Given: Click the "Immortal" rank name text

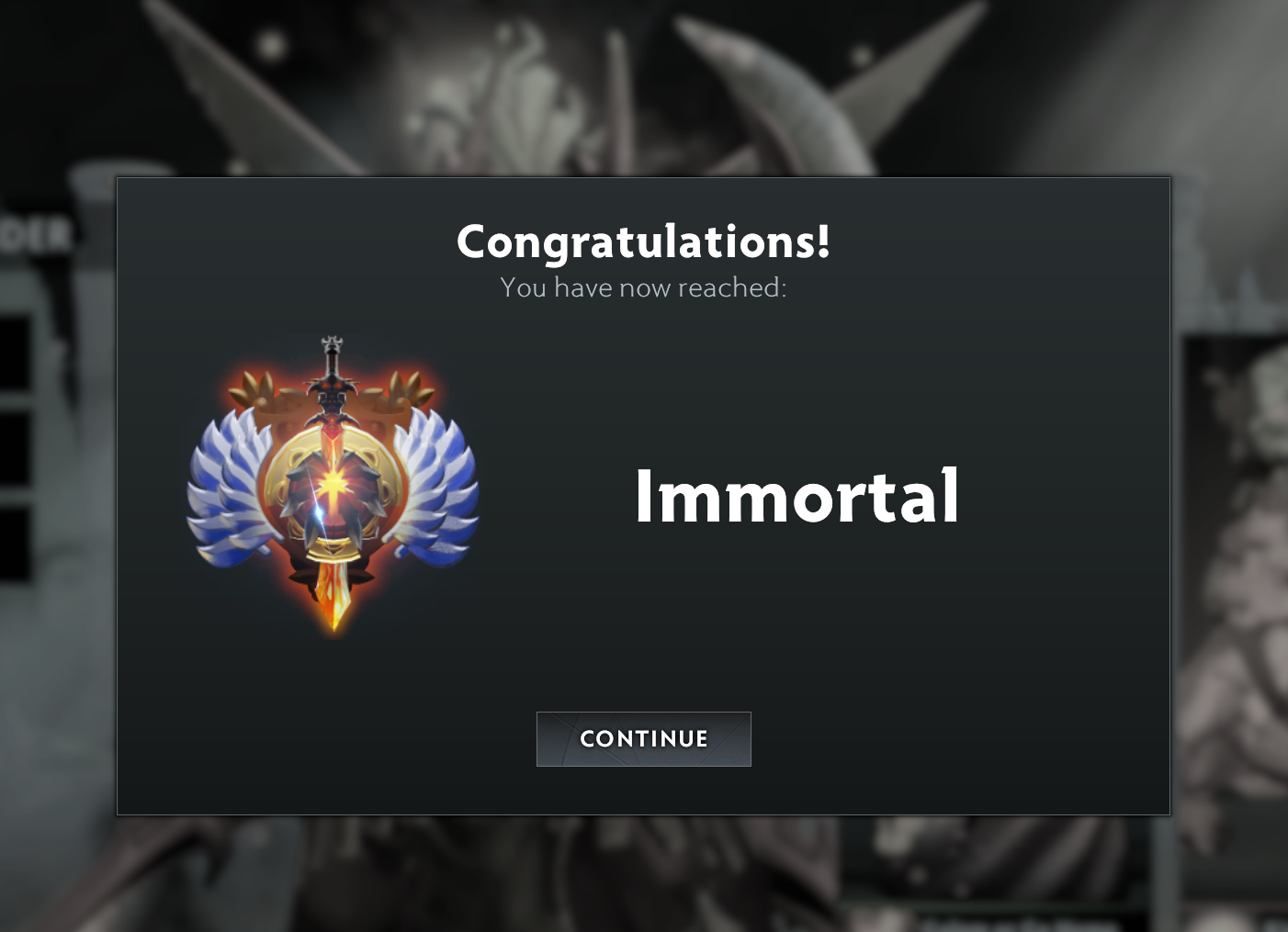Looking at the screenshot, I should 797,496.
